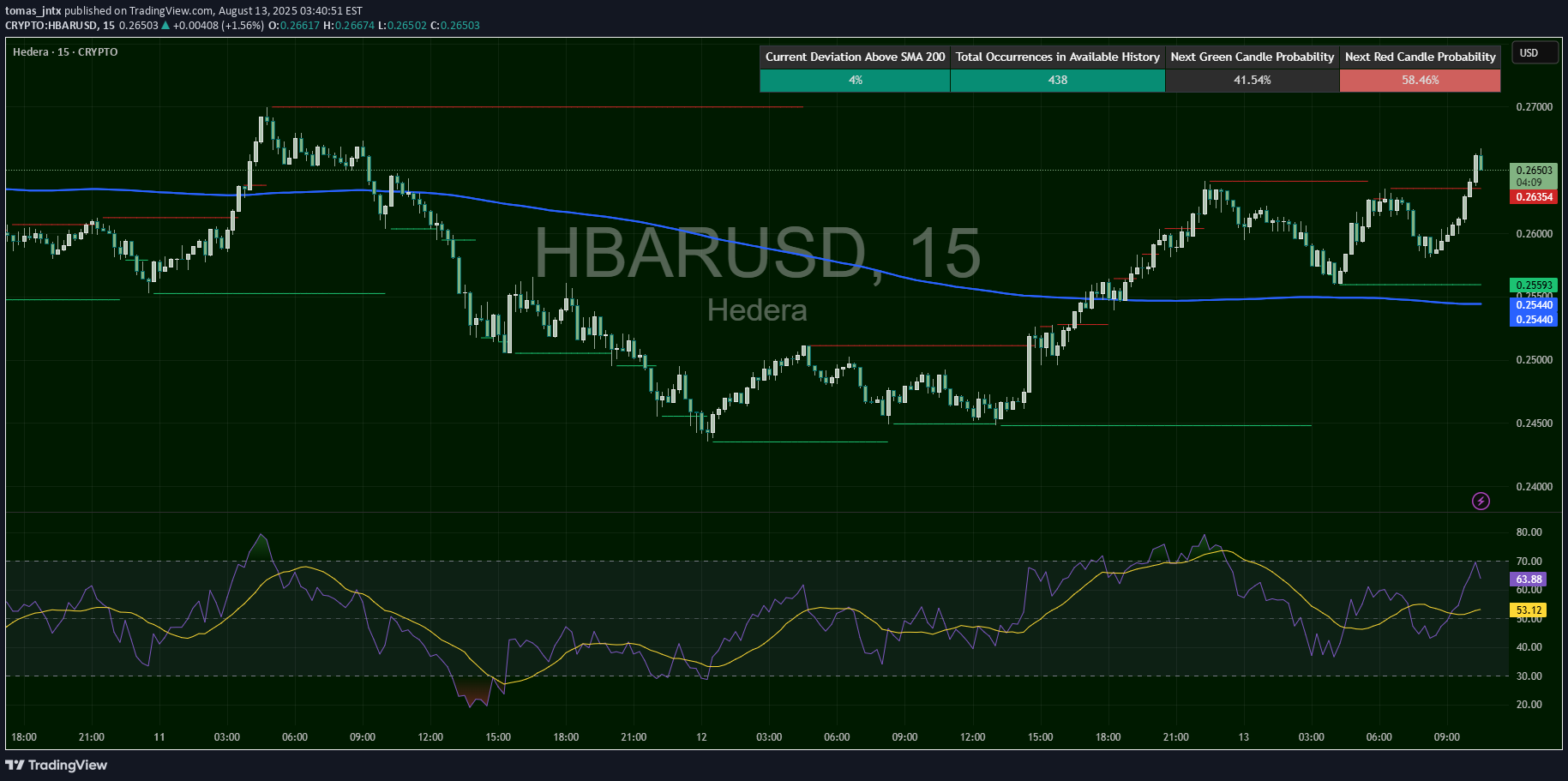Click the '13' date label on time axis
This screenshot has height=781, width=1568.
(1243, 737)
